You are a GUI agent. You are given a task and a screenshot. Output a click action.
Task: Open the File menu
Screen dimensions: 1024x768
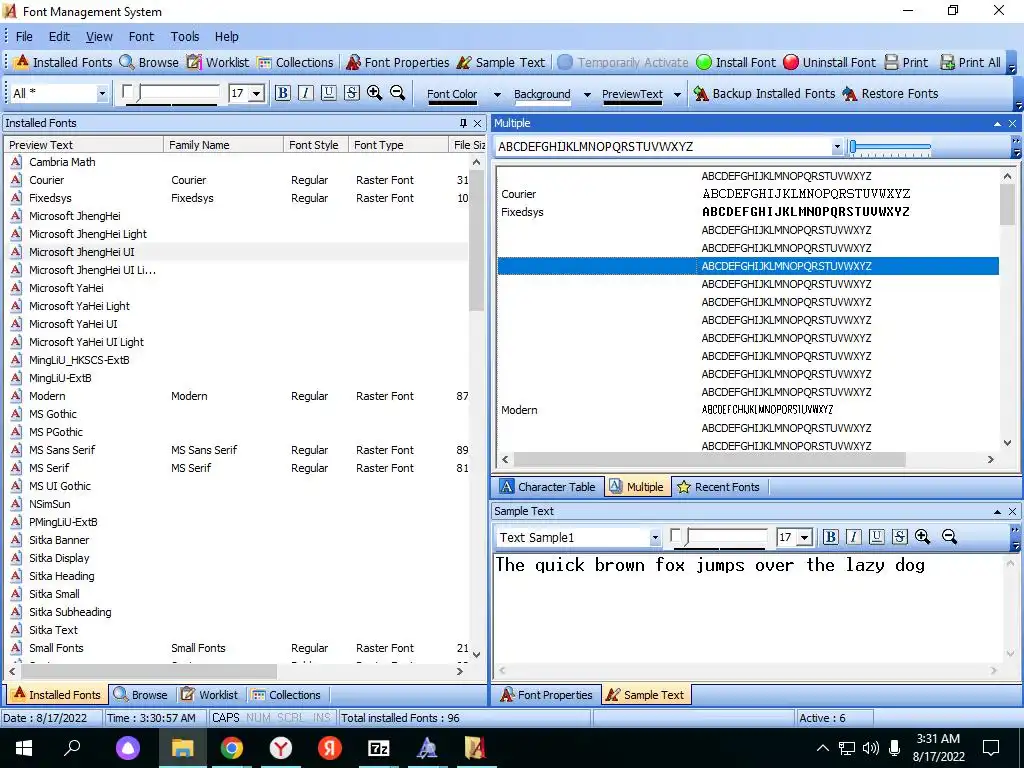click(24, 37)
